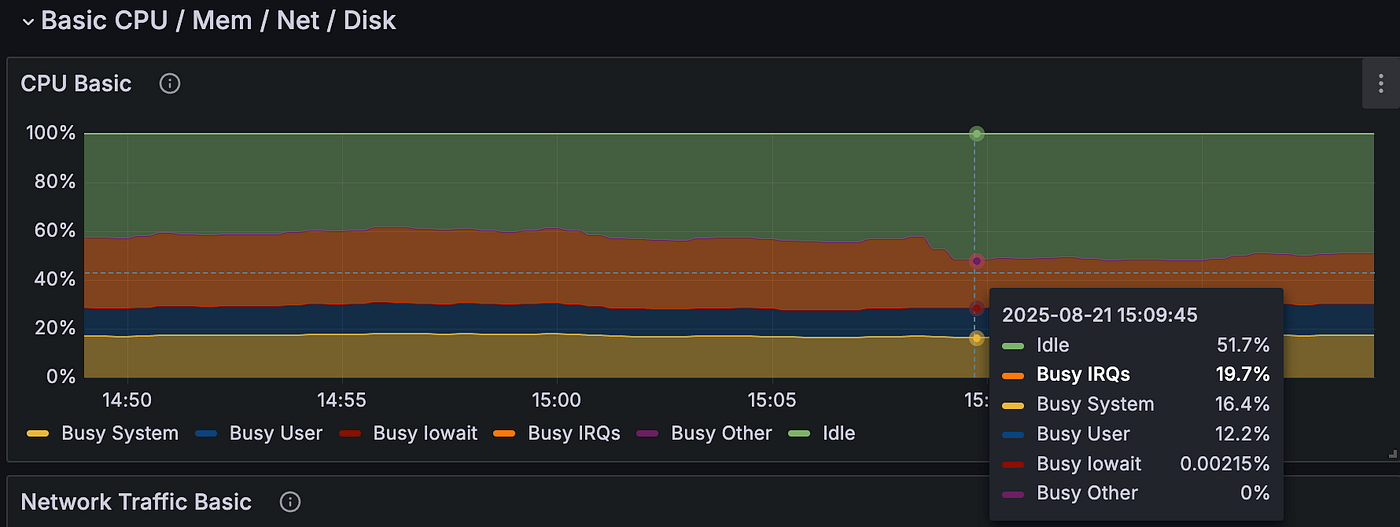
Task: Click the purple Busy Other data point marker
Action: pyautogui.click(x=977, y=261)
